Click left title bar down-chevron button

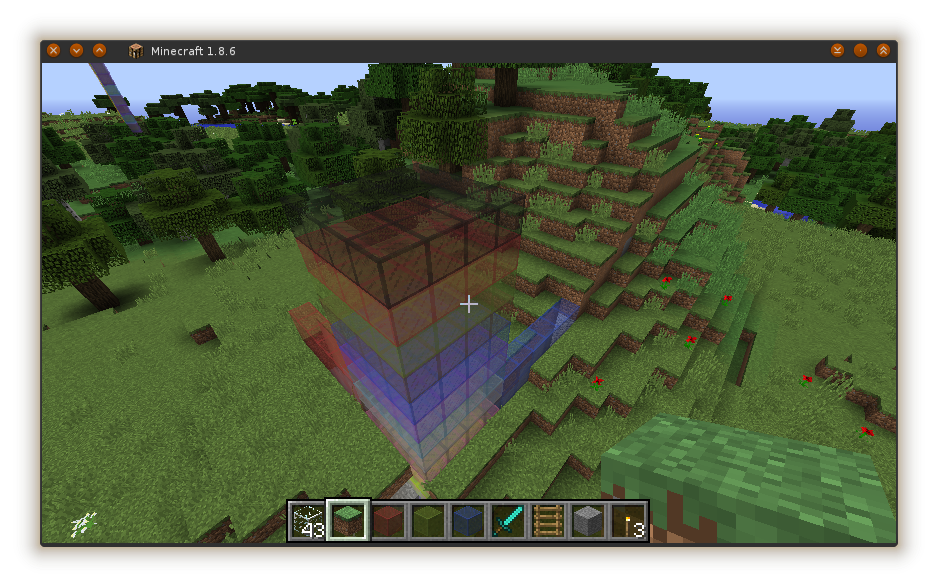tap(76, 50)
